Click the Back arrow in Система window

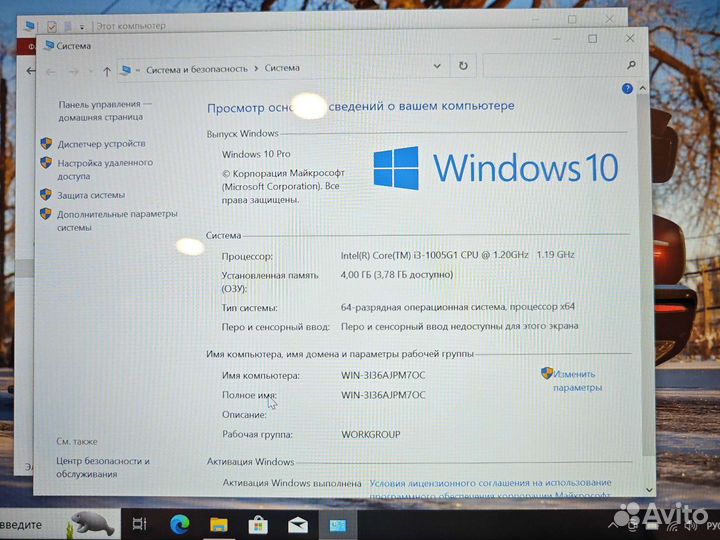(51, 72)
